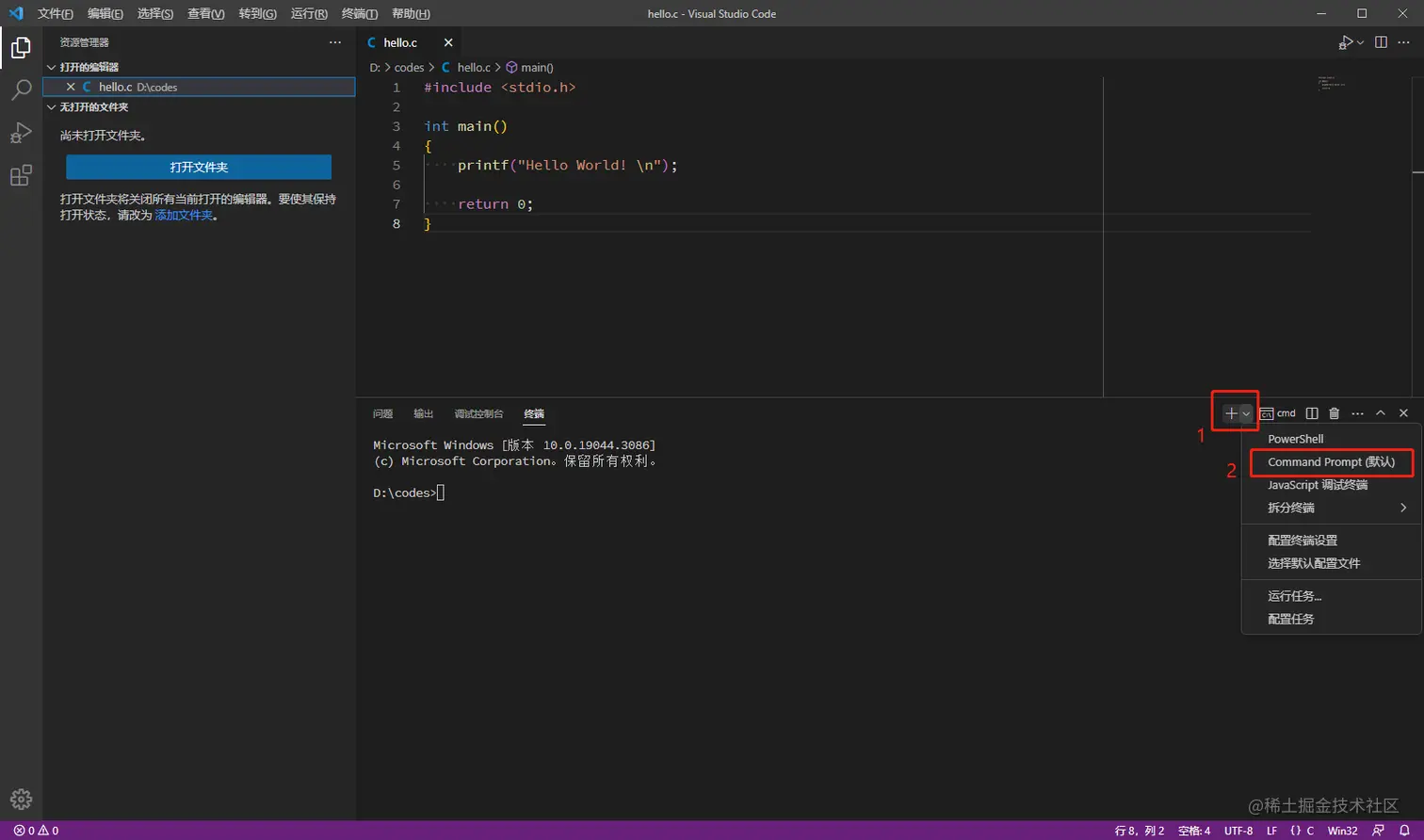This screenshot has height=840, width=1424.
Task: Click the UTF-8 encoding status item
Action: [1238, 831]
